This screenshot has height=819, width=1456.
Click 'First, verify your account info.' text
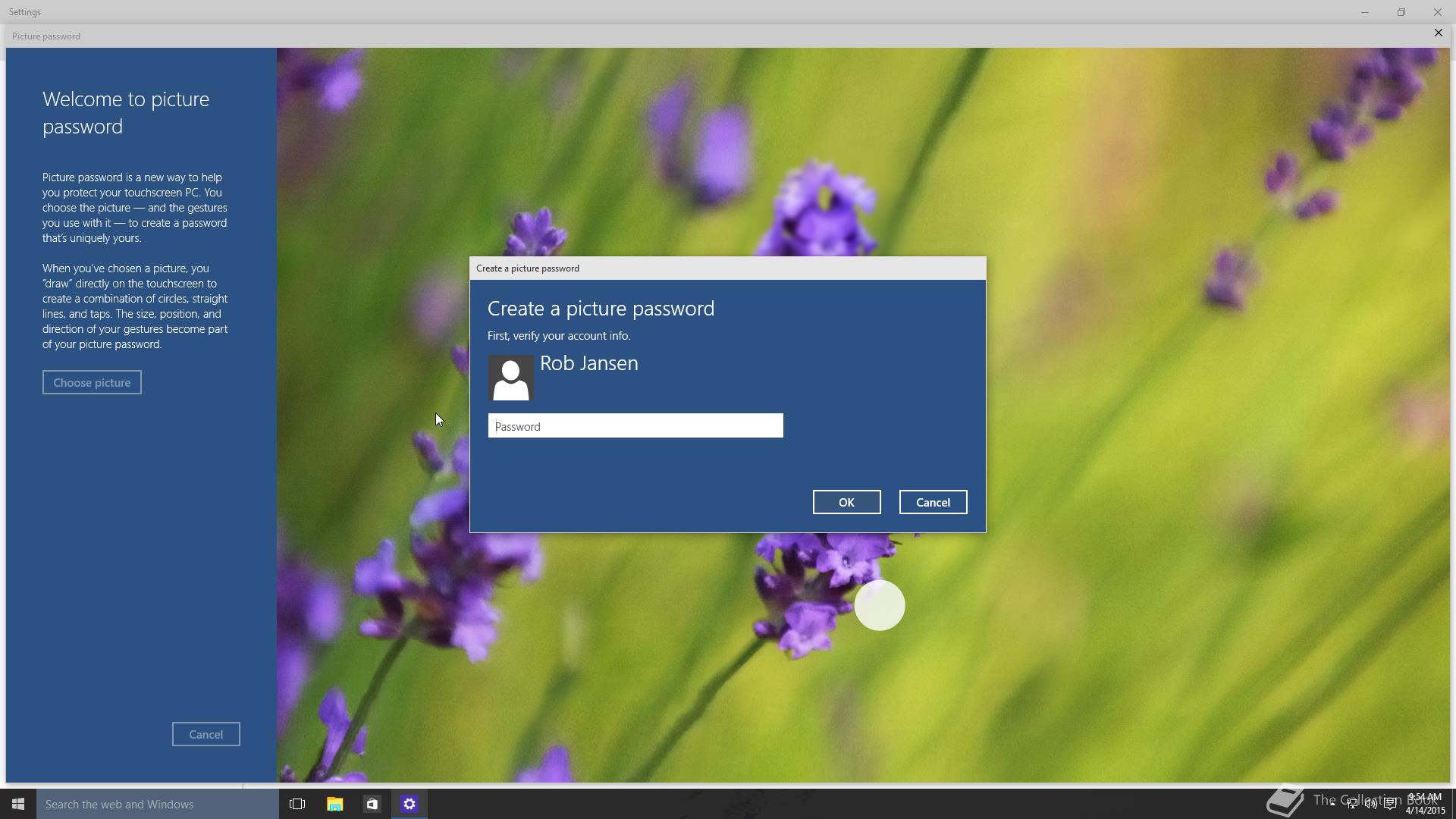[x=559, y=336]
